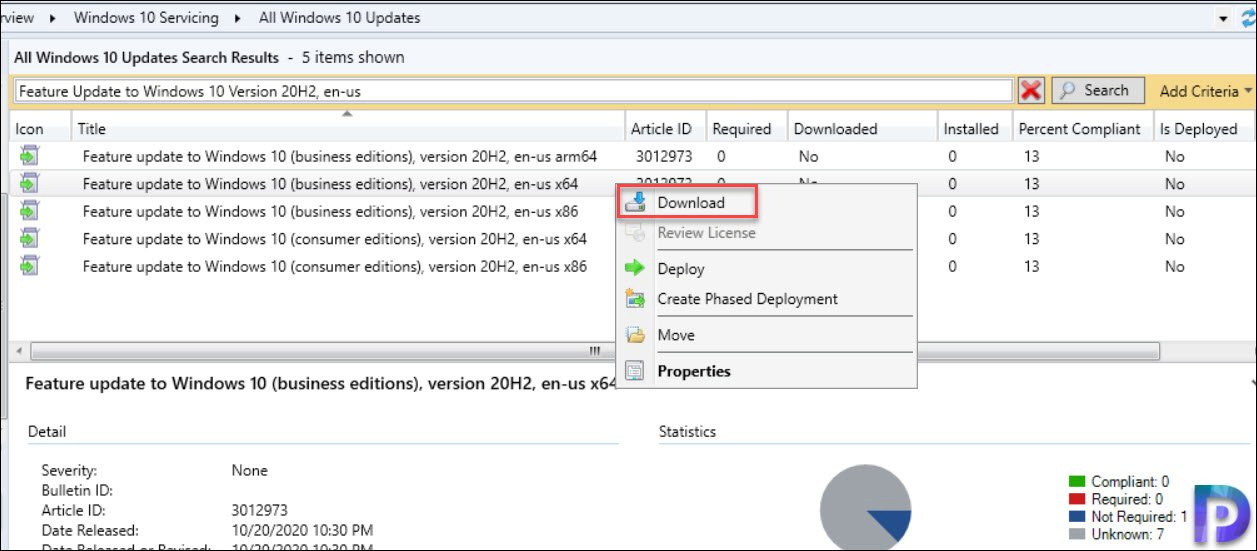This screenshot has height=551, width=1257.
Task: Click the Properties sheet icon
Action: coord(634,371)
